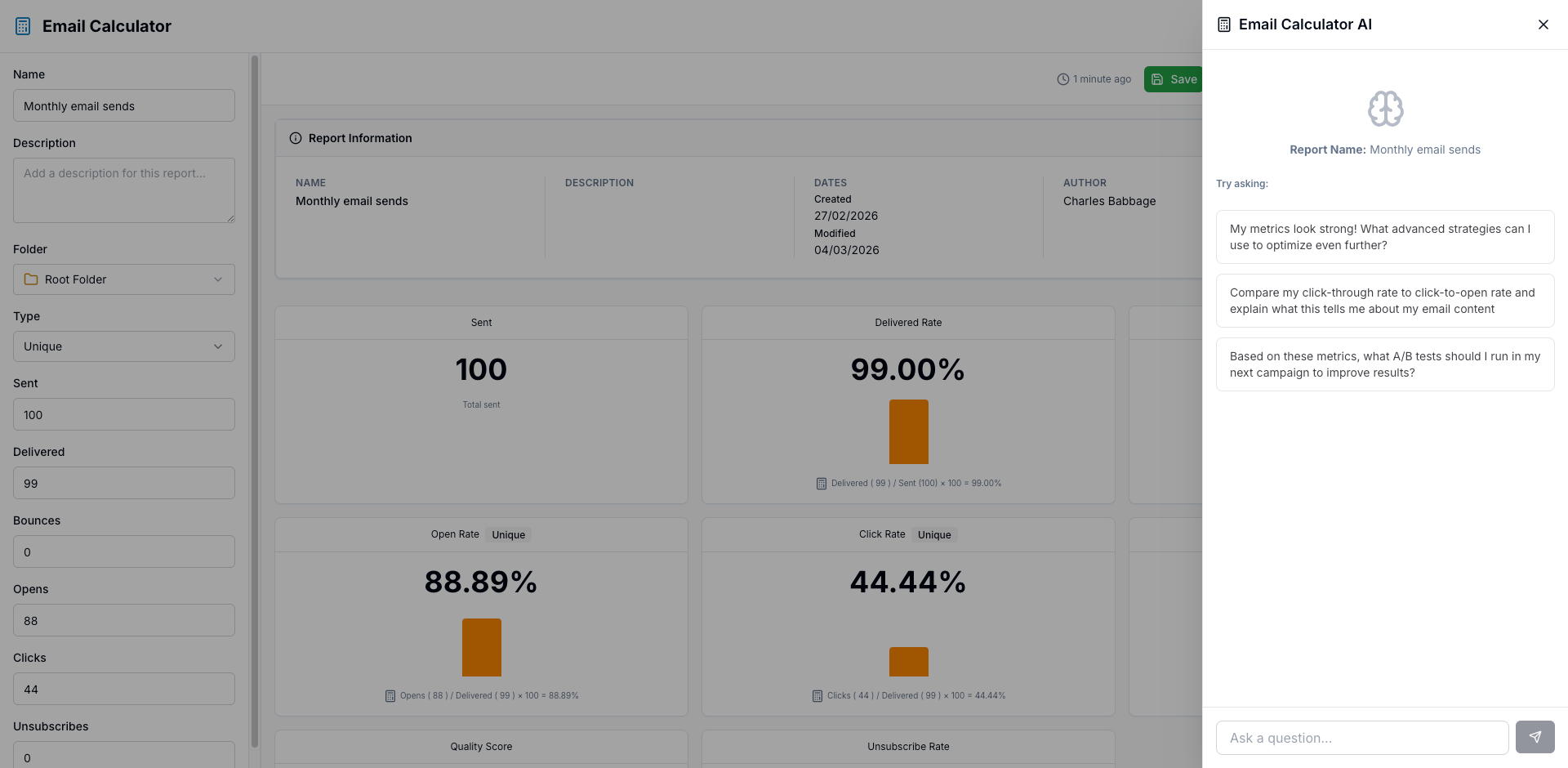
Task: Click calculator icon in Delivered Rate formula
Action: (x=821, y=484)
